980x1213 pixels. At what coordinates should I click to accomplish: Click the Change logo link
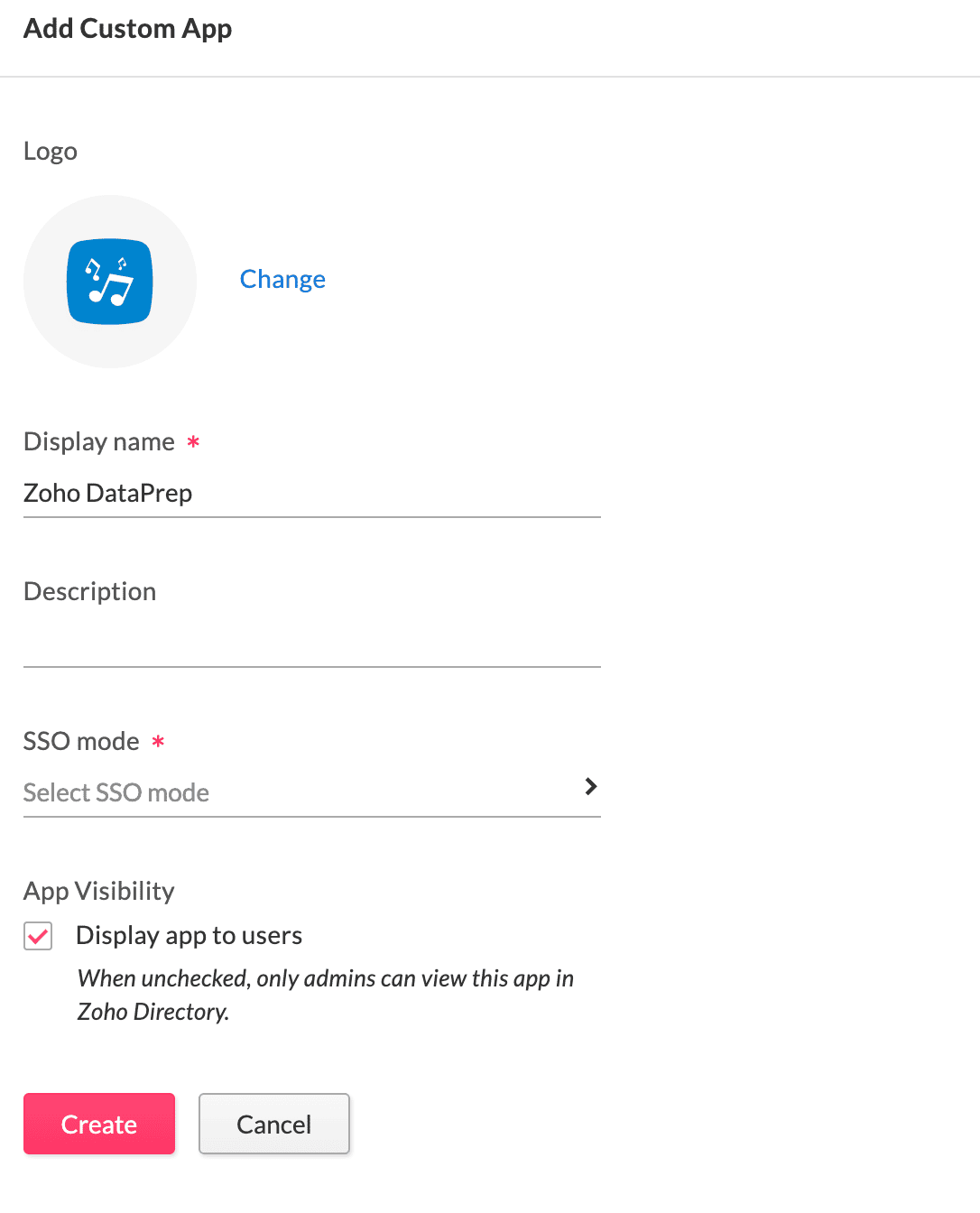282,280
